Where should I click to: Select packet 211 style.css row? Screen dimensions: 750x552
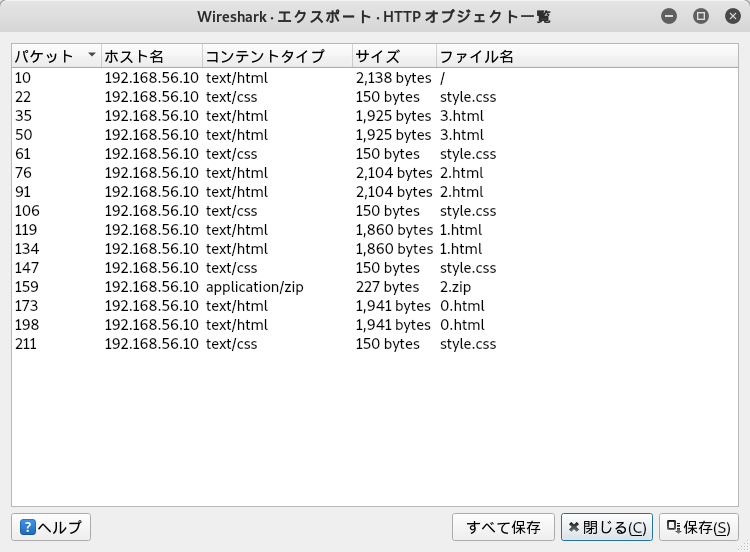pos(375,343)
